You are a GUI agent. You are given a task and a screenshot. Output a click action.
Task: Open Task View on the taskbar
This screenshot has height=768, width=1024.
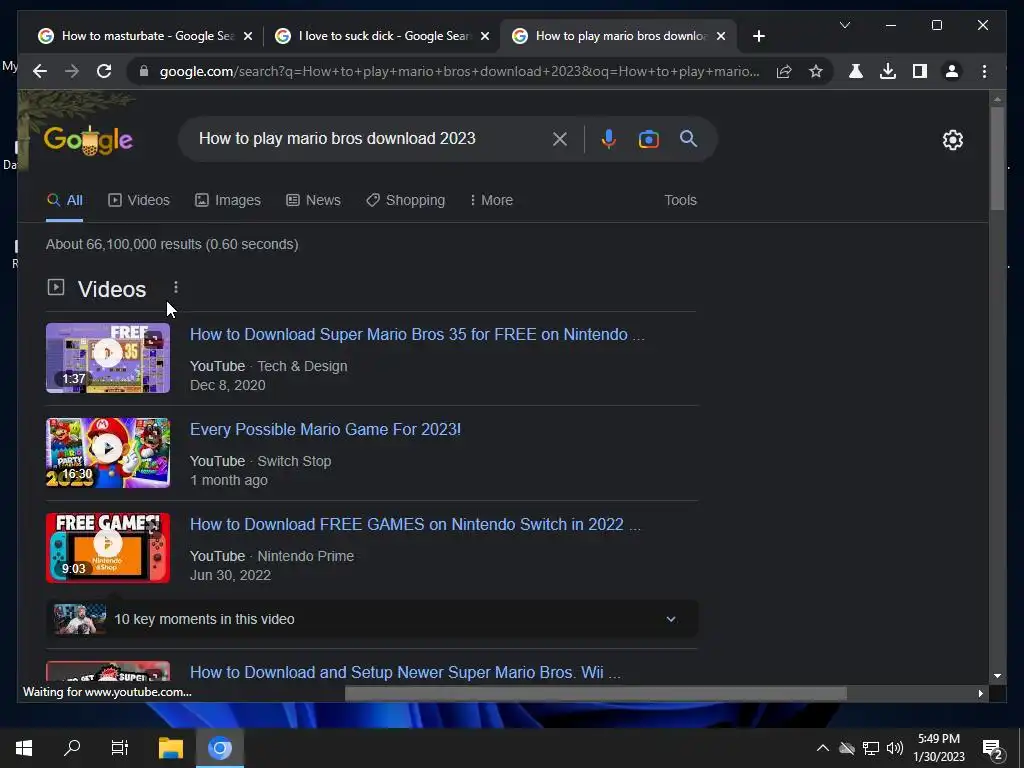[120, 748]
